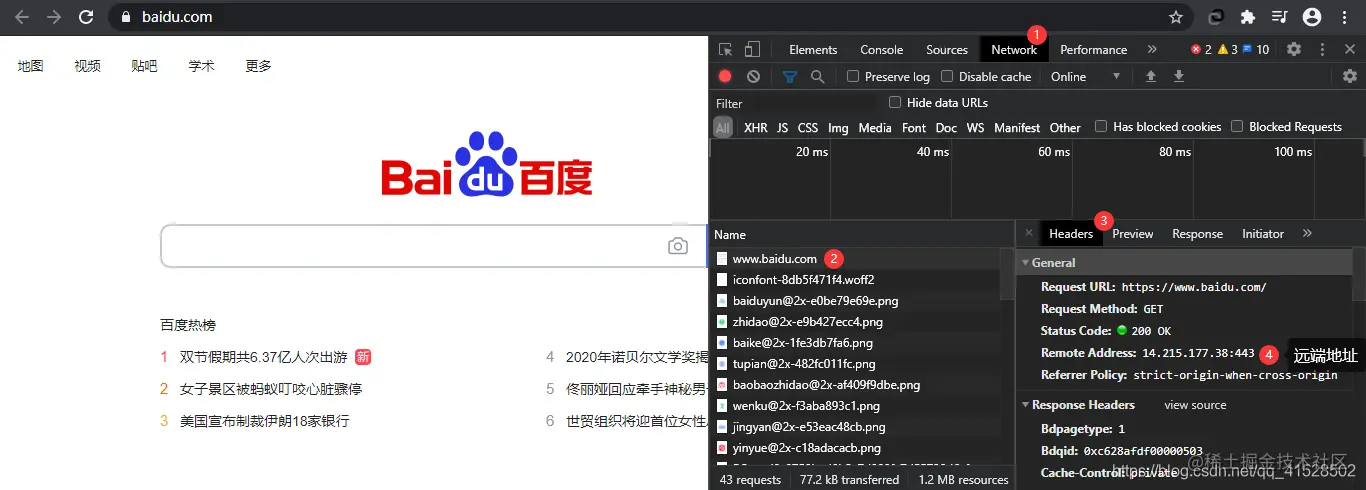Click the browser back arrow
Viewport: 1366px width, 490px height.
click(22, 17)
